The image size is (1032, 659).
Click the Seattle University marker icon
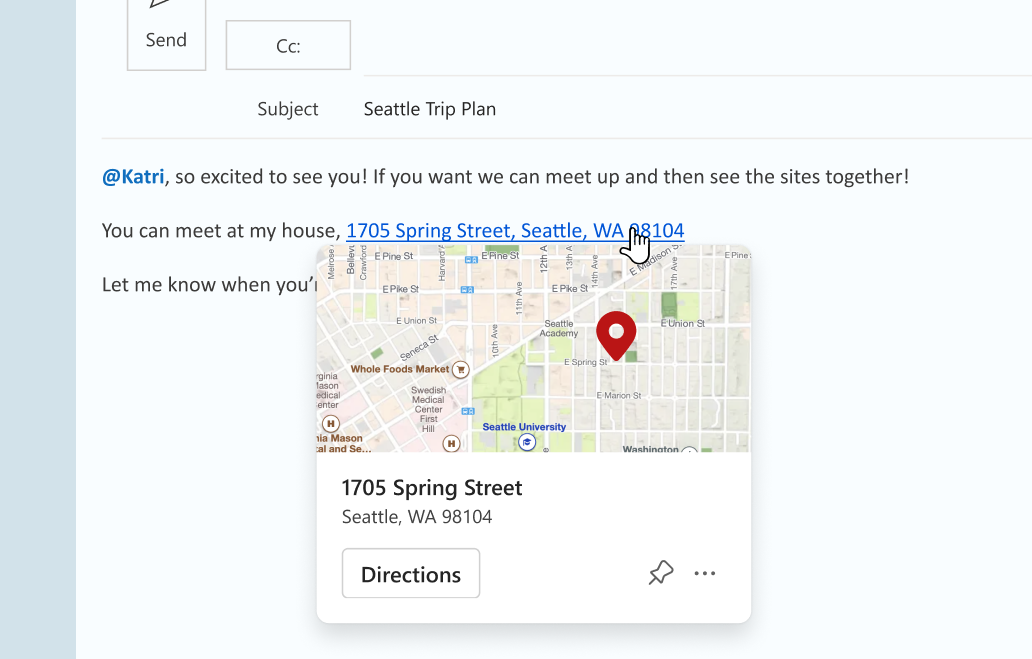point(527,442)
